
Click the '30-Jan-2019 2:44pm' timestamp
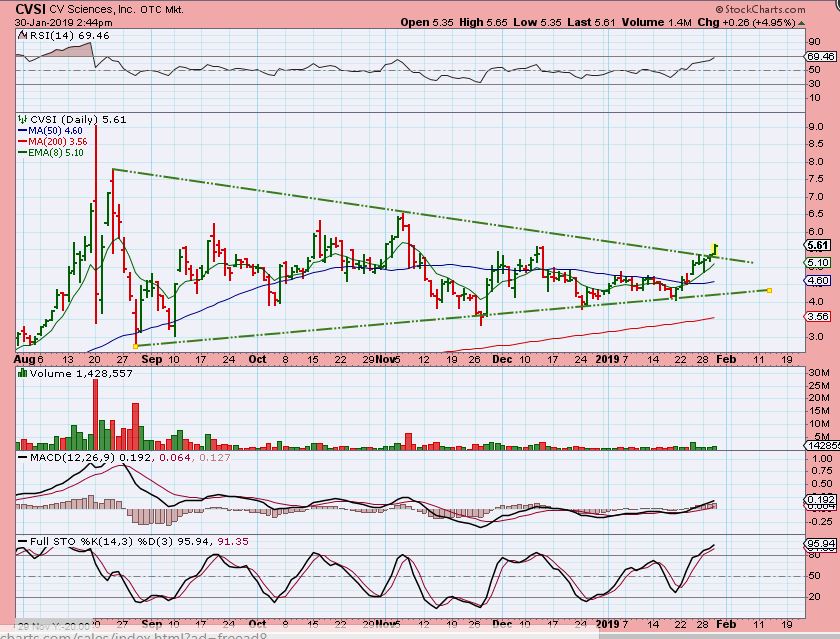tap(64, 22)
